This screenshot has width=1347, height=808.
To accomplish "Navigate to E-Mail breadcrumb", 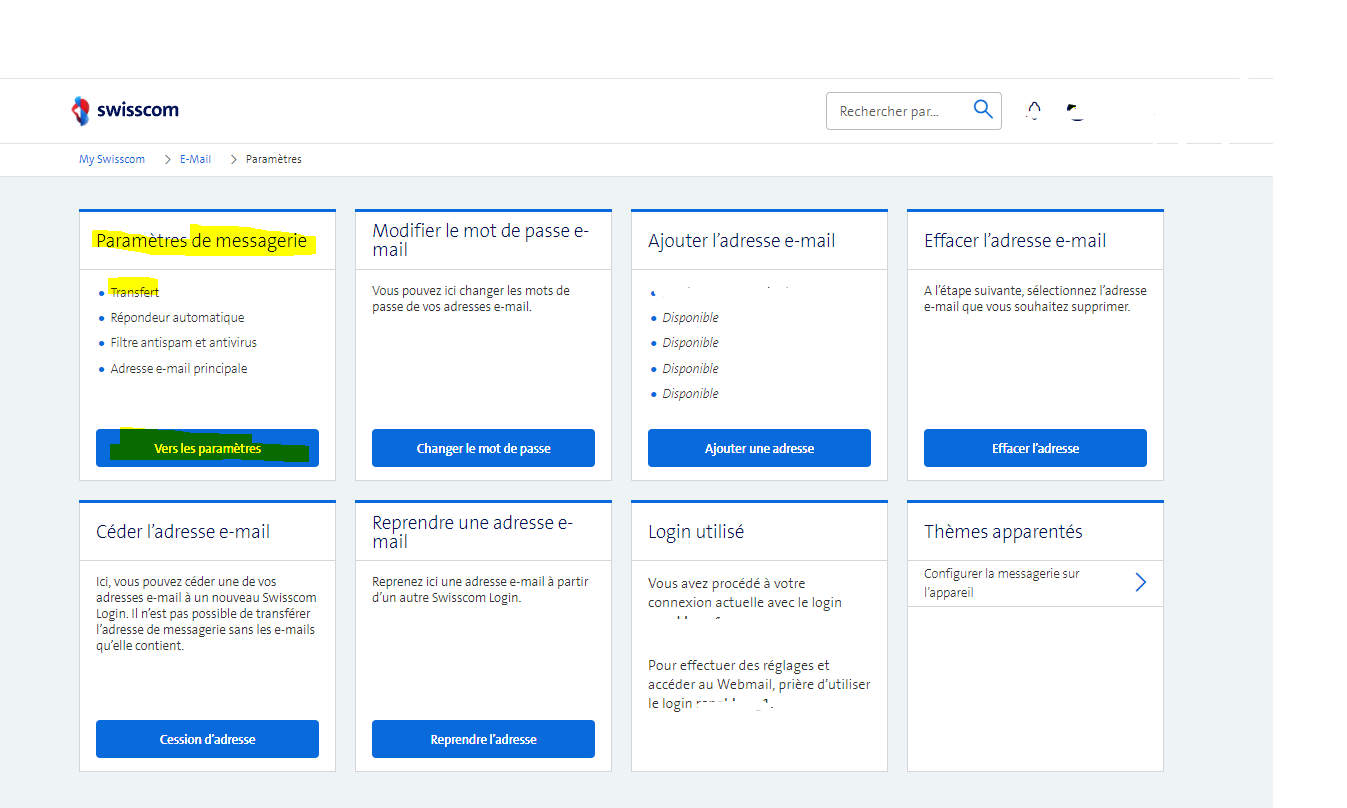I will click(x=195, y=159).
